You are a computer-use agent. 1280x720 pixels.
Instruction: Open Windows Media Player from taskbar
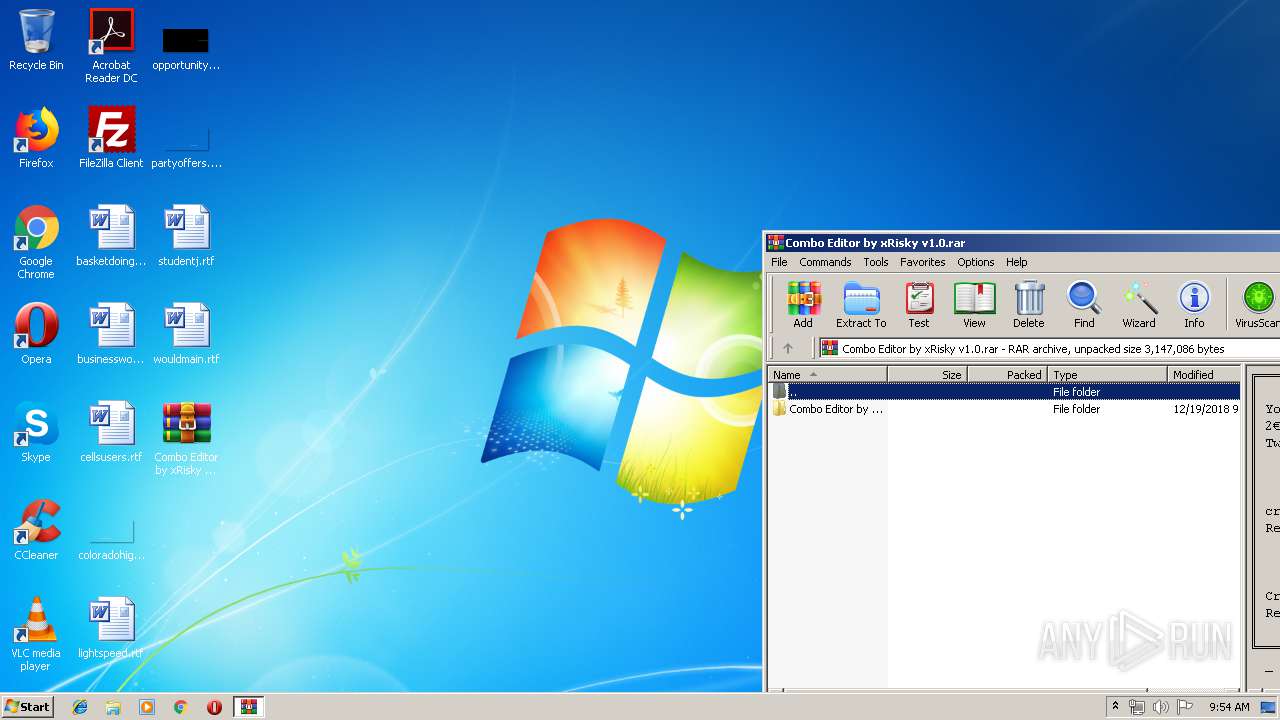147,707
